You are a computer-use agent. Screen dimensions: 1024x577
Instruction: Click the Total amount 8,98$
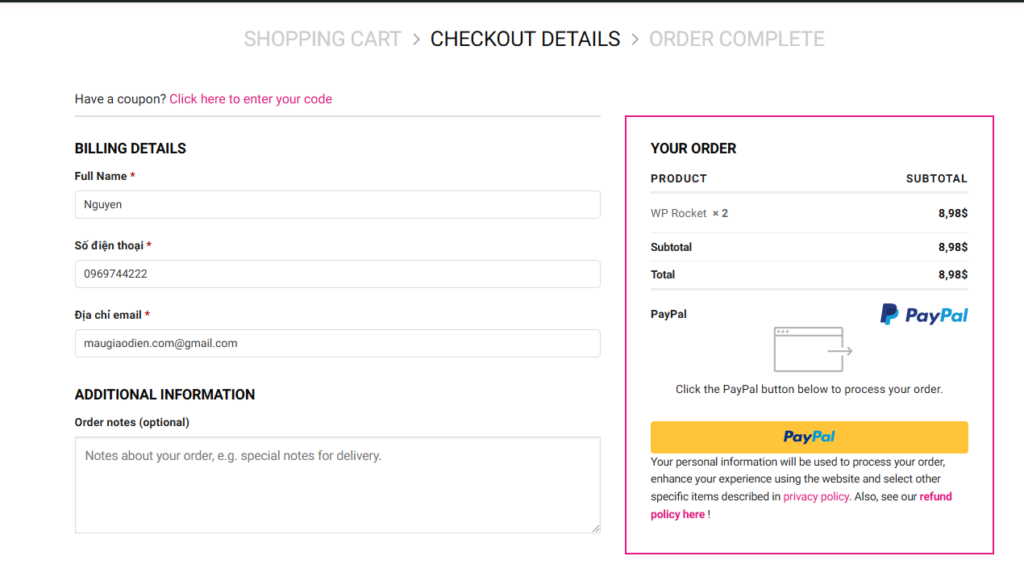pos(952,275)
